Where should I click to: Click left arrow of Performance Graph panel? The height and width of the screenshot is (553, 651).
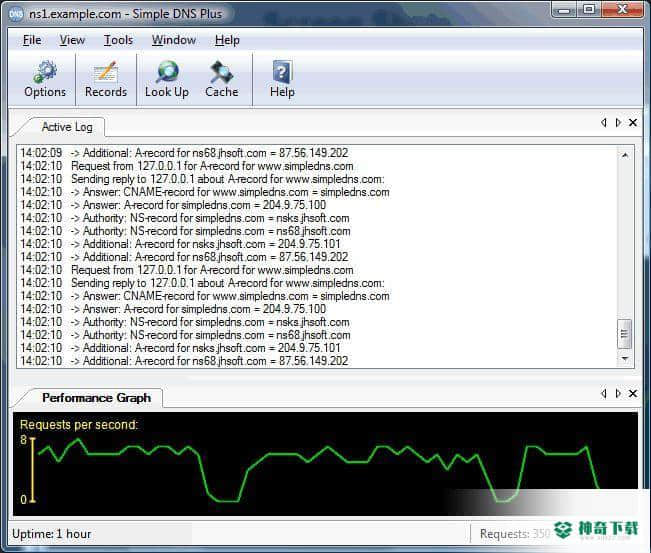pos(604,393)
